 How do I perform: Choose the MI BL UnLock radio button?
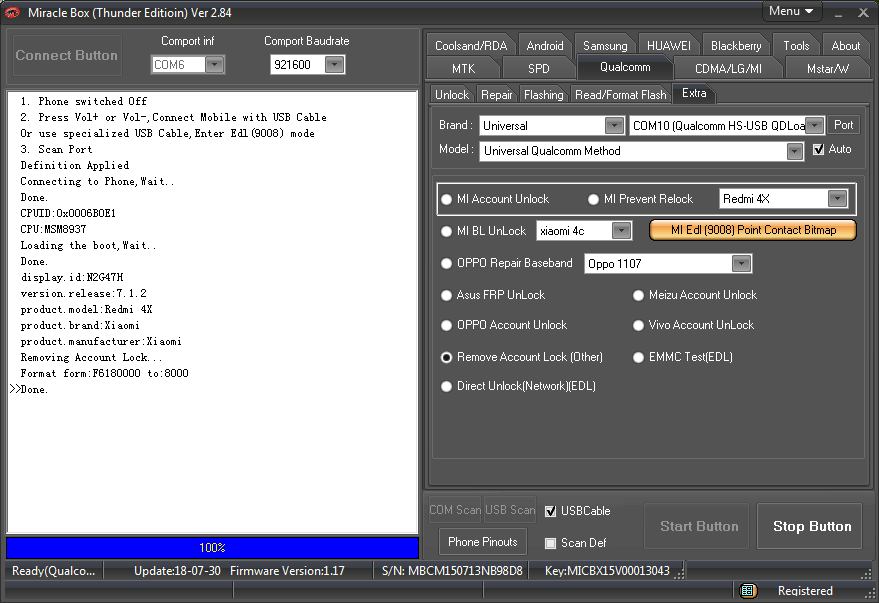[446, 231]
